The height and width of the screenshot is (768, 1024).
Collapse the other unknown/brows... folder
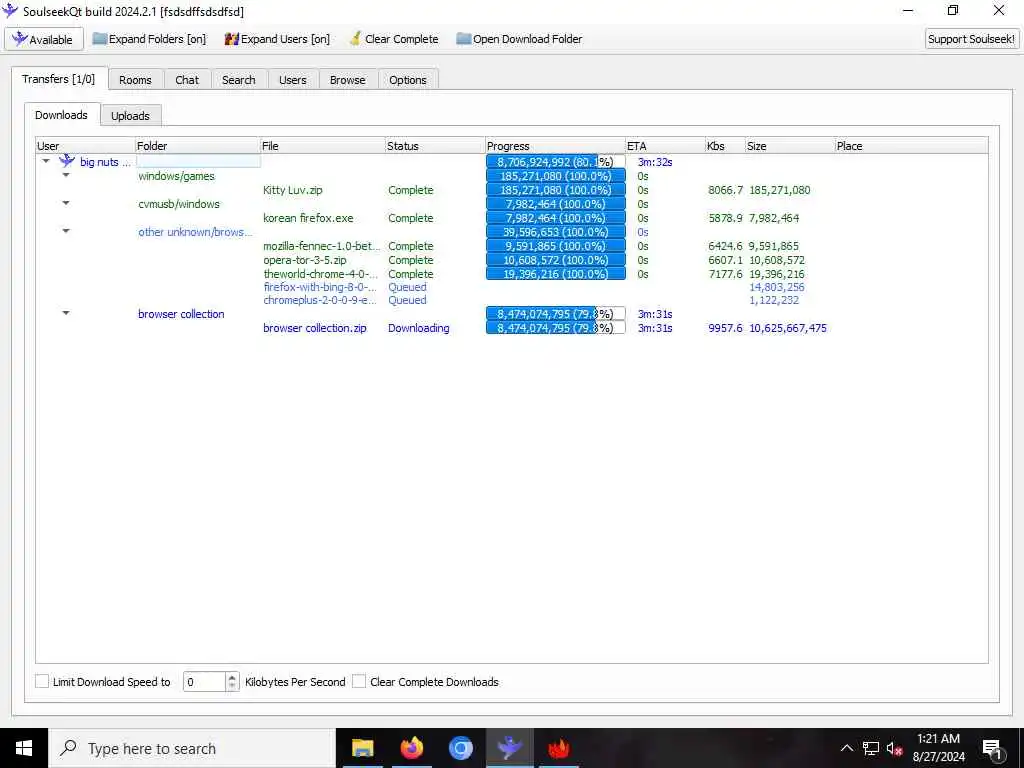click(66, 231)
